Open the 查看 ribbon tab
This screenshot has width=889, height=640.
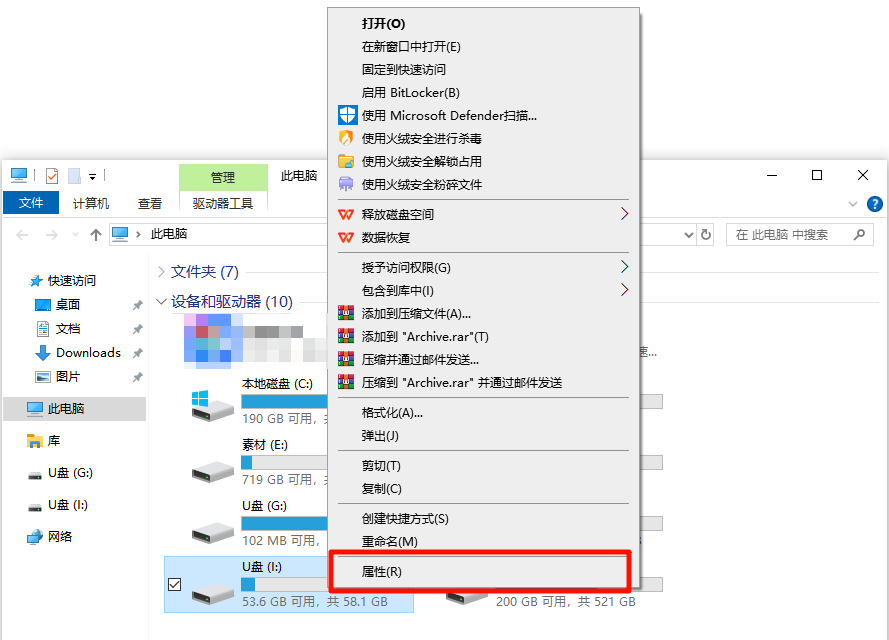(150, 203)
